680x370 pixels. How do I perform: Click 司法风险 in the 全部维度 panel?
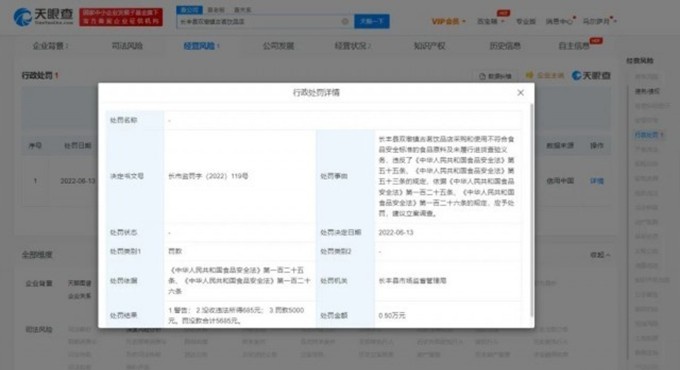coord(39,330)
